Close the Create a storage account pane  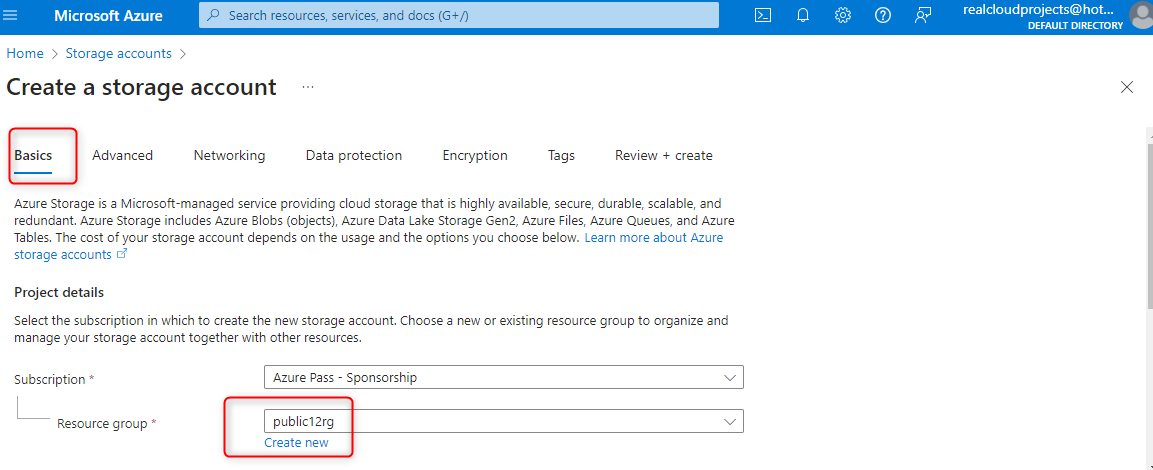coord(1127,87)
